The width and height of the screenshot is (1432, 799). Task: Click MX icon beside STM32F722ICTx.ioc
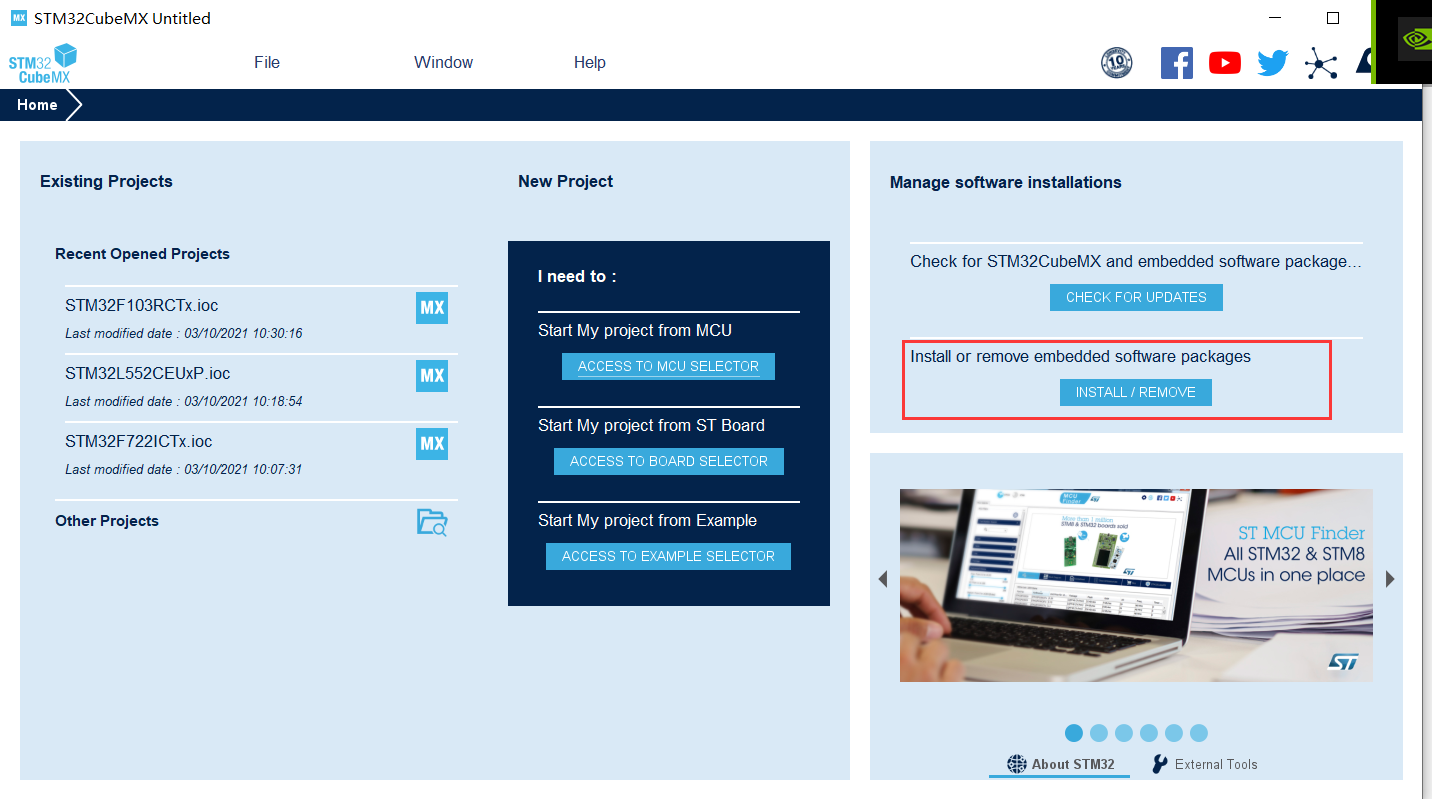point(432,444)
